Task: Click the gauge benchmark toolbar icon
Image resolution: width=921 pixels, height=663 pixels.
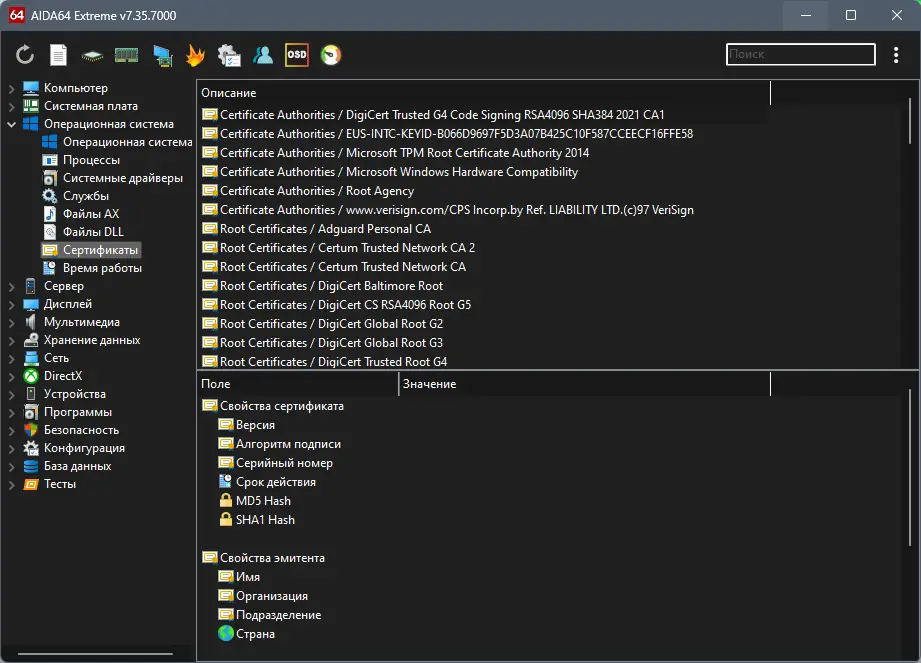Action: click(331, 55)
